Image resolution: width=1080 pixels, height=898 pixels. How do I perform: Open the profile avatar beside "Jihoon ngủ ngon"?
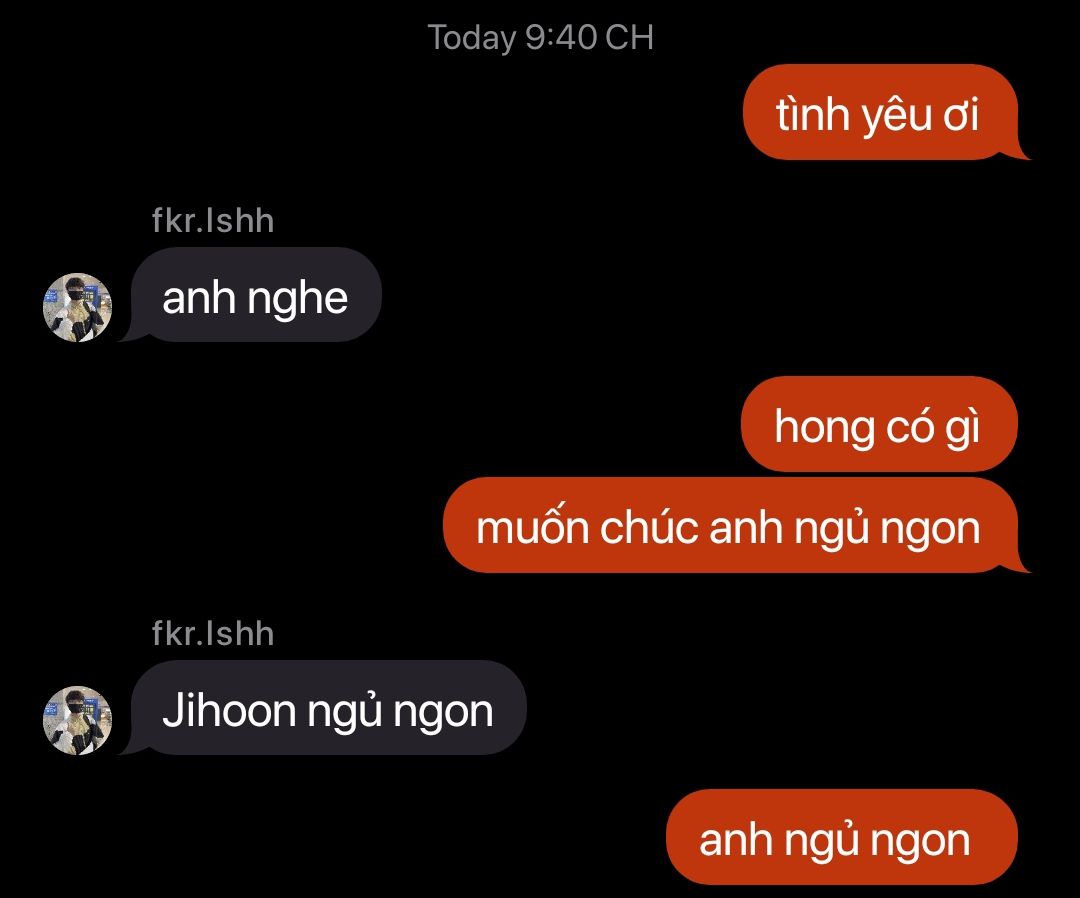(x=77, y=720)
